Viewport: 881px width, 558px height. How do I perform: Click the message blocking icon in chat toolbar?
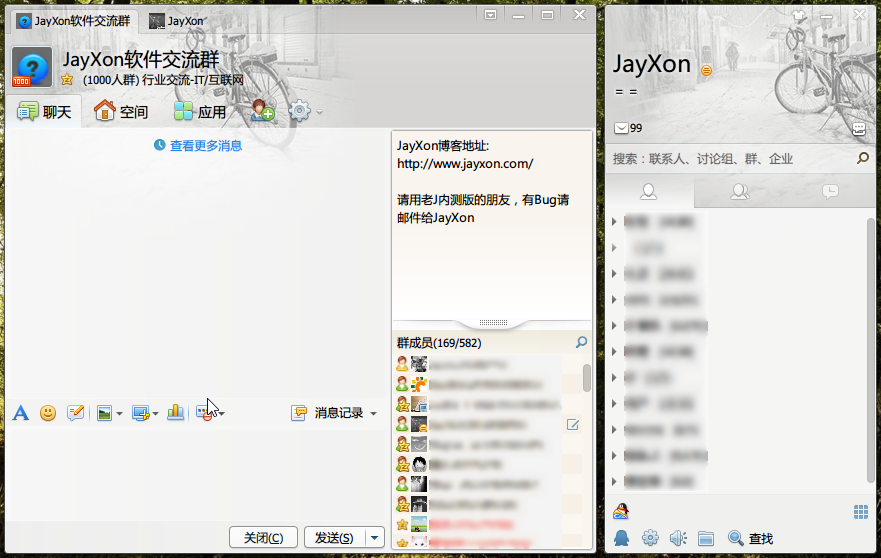[205, 414]
